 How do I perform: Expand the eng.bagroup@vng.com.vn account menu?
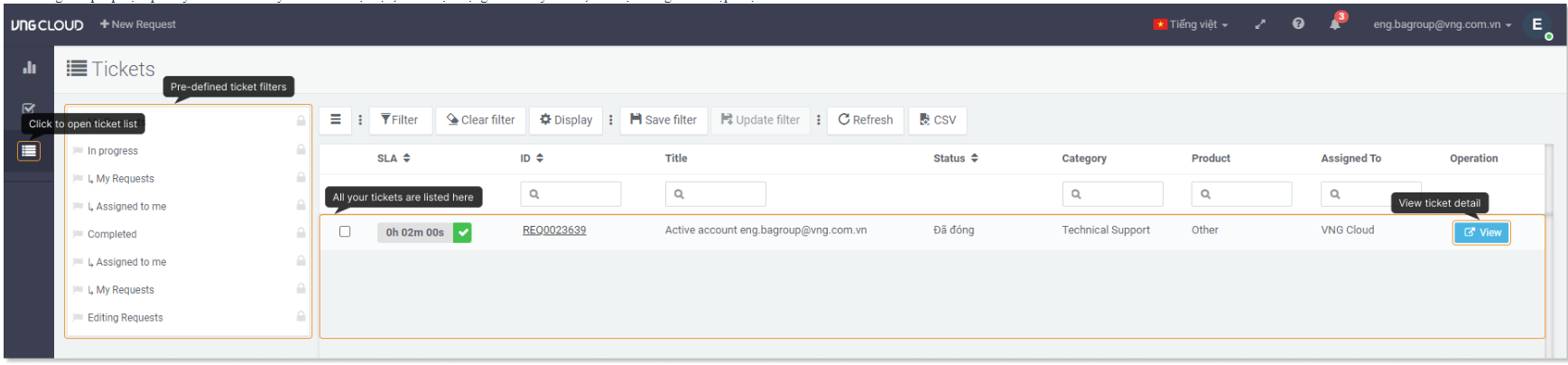tap(1442, 24)
